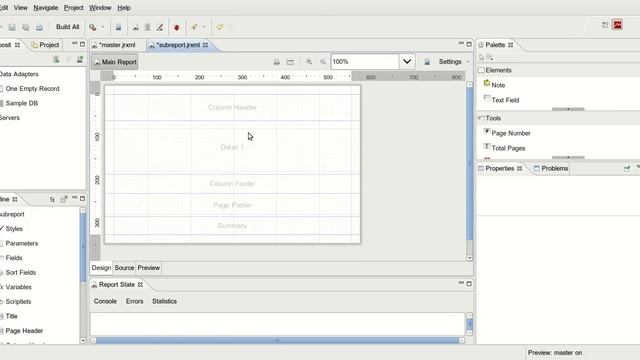Screen dimensions: 640x360
Task: Click the pencil edit icon in main toolbar
Action: (x=160, y=27)
